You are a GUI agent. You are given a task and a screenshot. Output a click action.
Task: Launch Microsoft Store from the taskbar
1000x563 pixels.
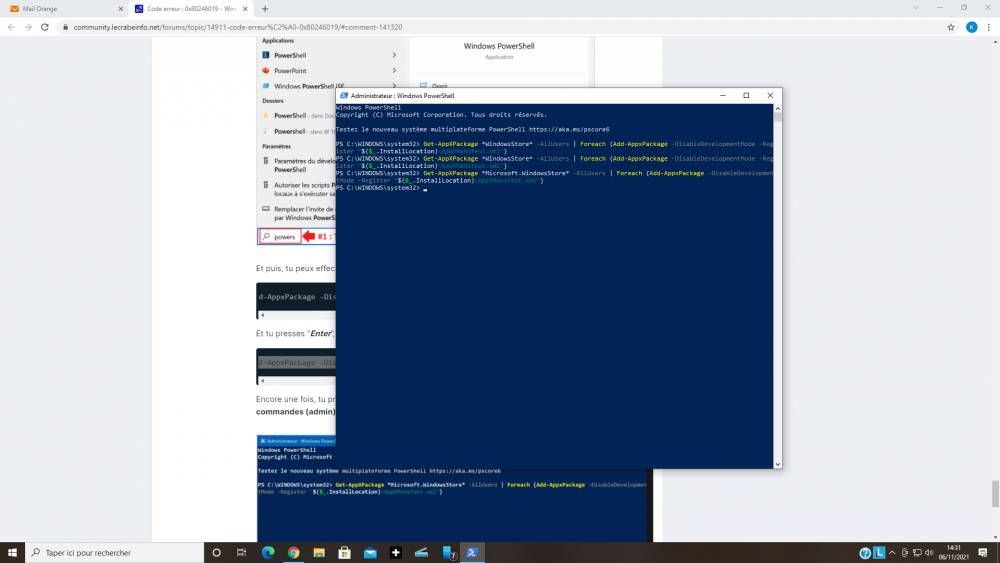345,552
